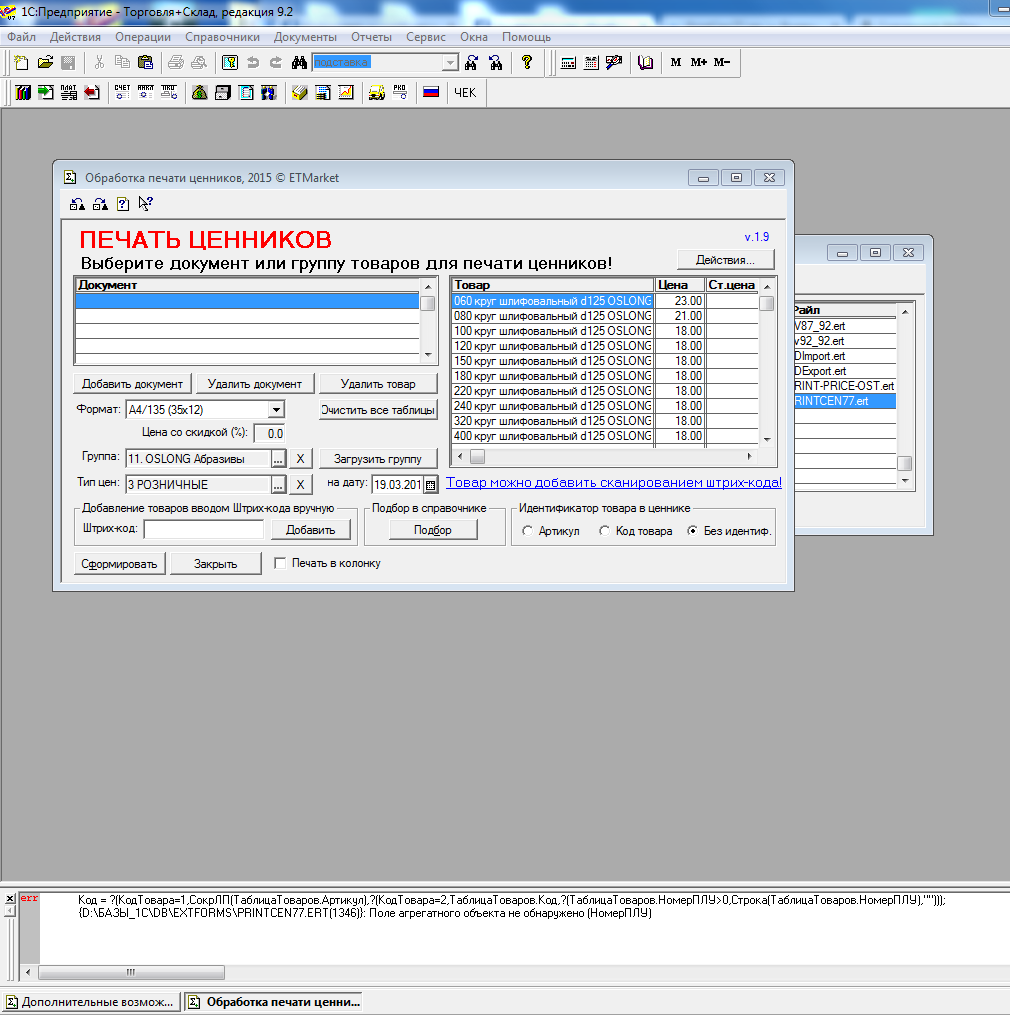Viewport: 1010px width, 1016px height.
Task: Click the ПЛАТ payment order icon
Action: click(x=69, y=93)
